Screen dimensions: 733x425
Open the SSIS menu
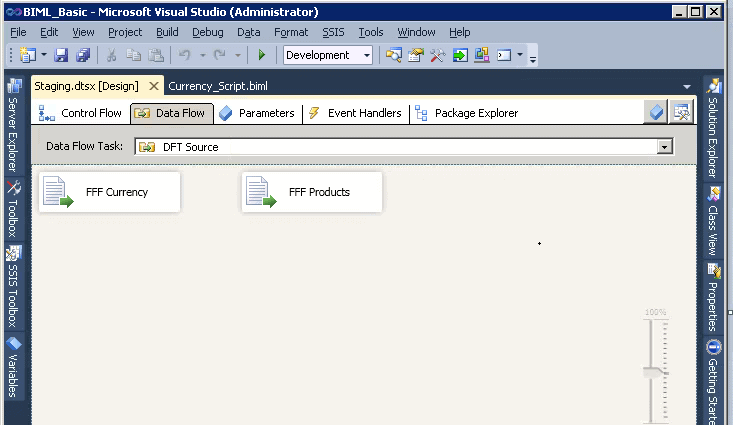[333, 32]
